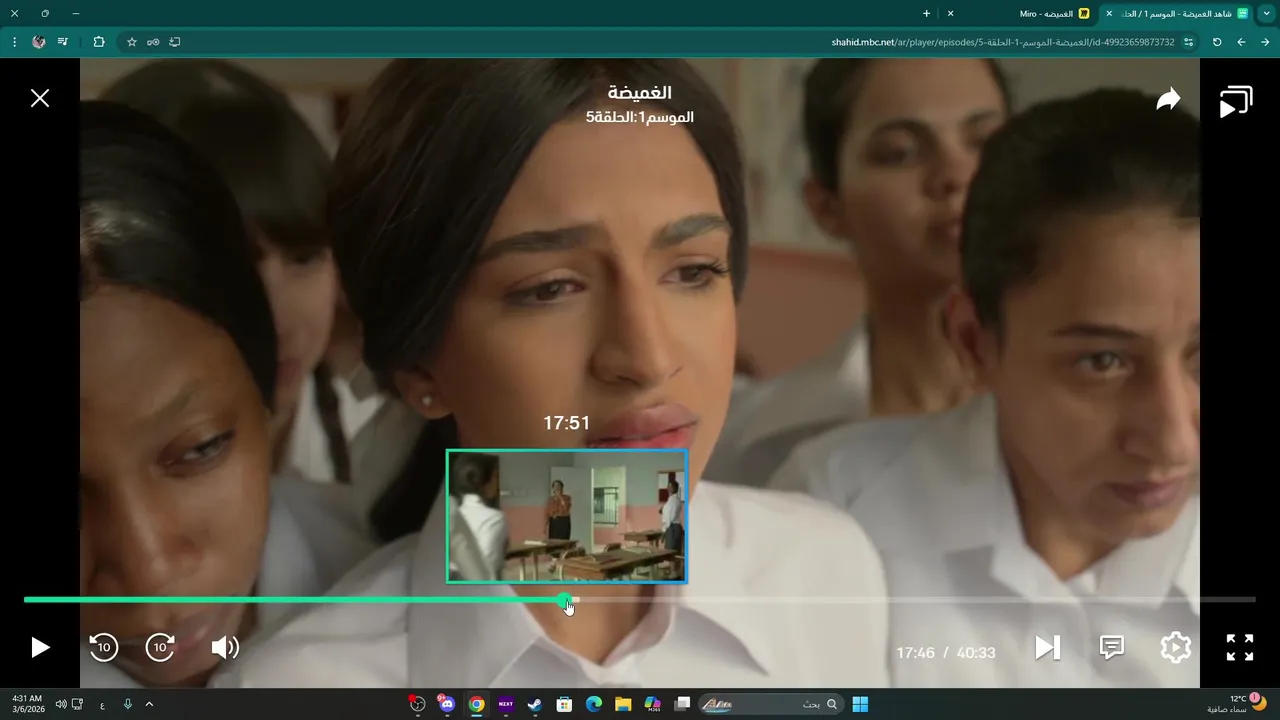
Task: Open the NEXT app on the taskbar
Action: (x=505, y=704)
